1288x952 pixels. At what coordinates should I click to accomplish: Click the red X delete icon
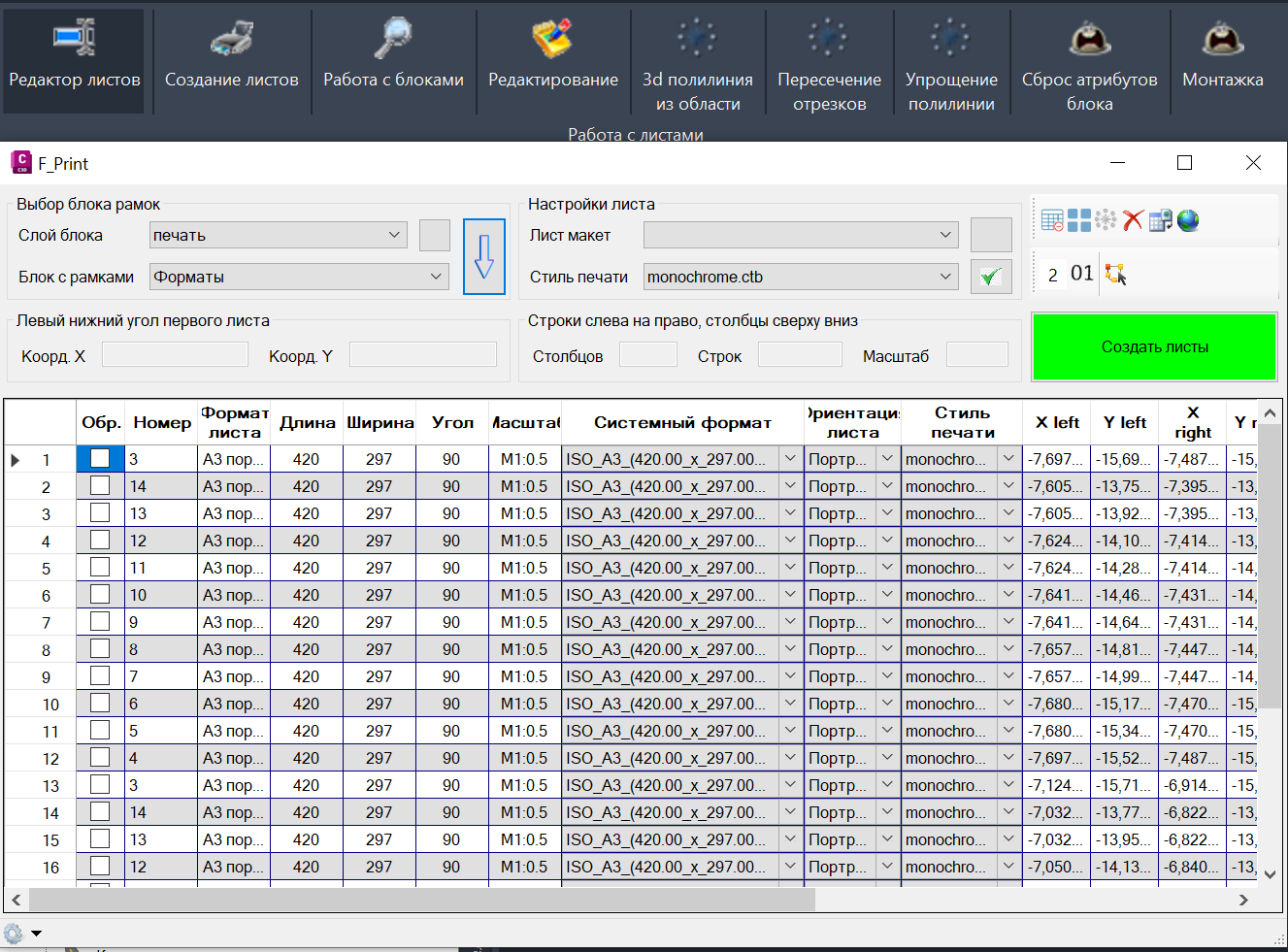[1133, 220]
